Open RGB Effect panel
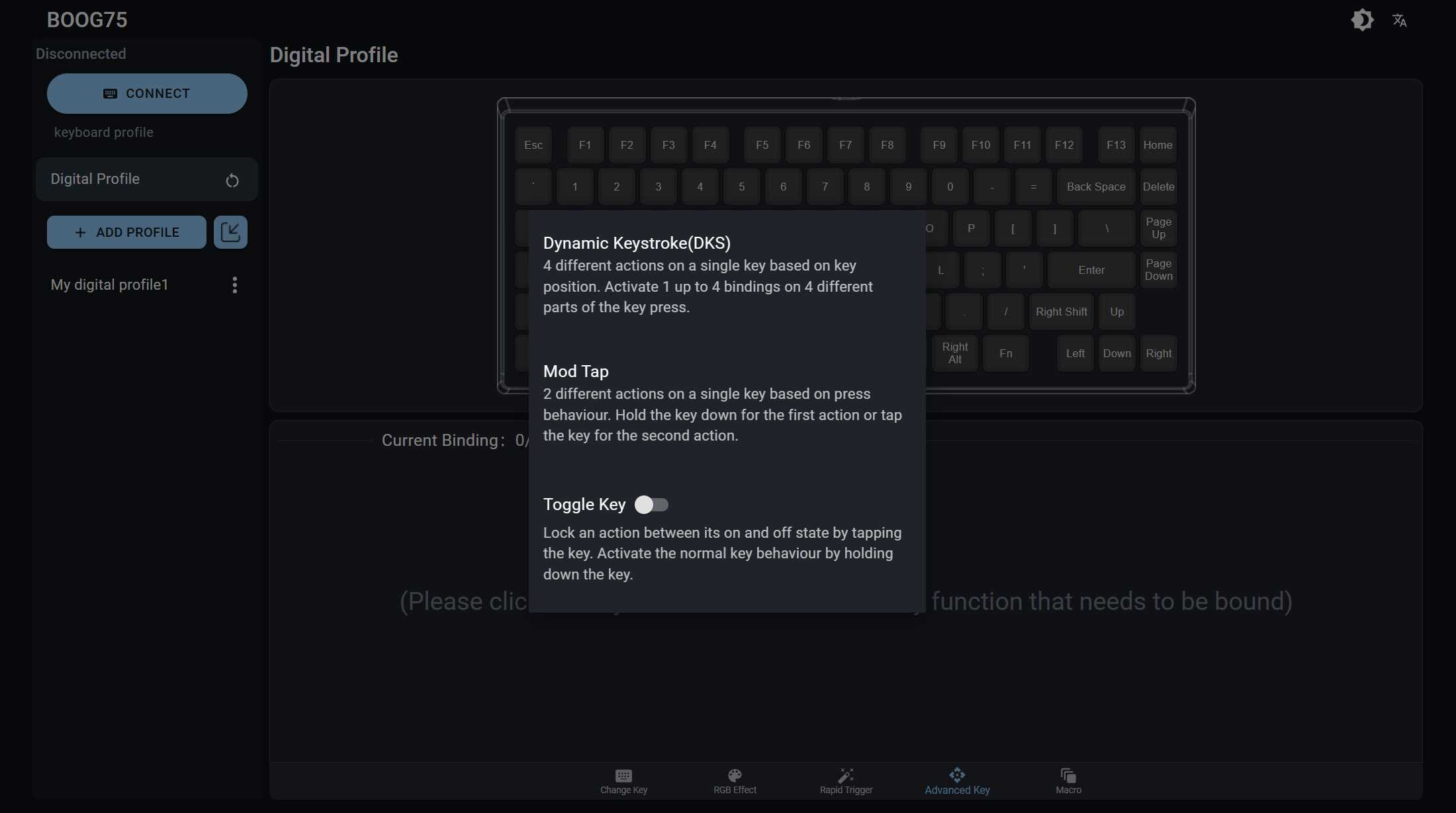1456x813 pixels. [735, 780]
